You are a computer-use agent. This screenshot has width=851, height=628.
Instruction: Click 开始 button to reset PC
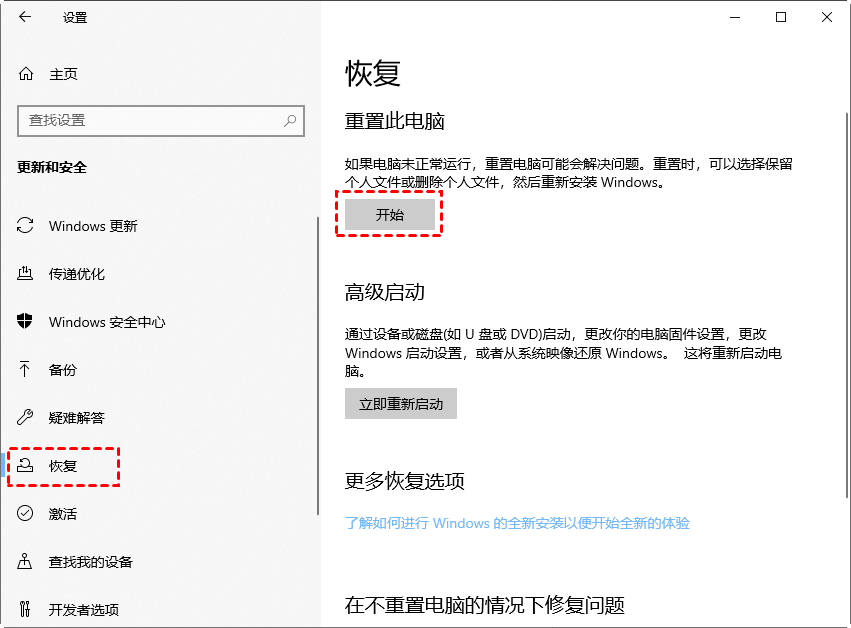point(390,214)
